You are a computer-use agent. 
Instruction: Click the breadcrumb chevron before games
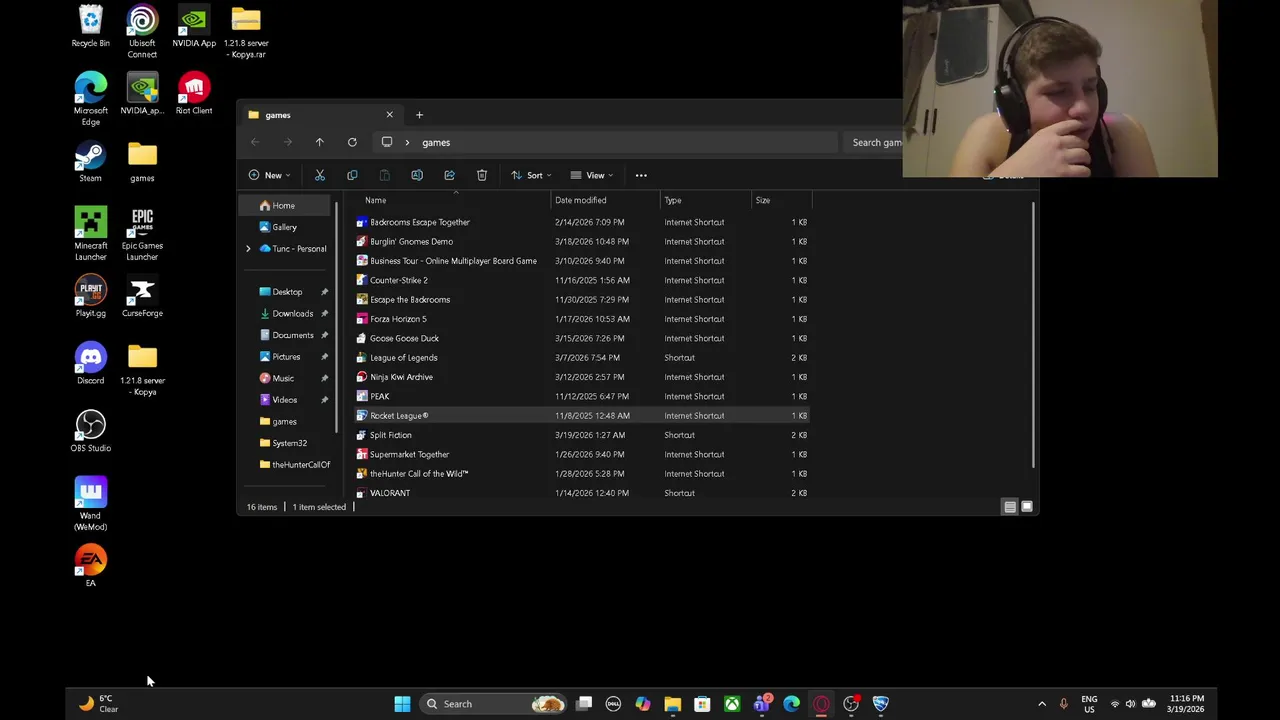click(x=407, y=142)
